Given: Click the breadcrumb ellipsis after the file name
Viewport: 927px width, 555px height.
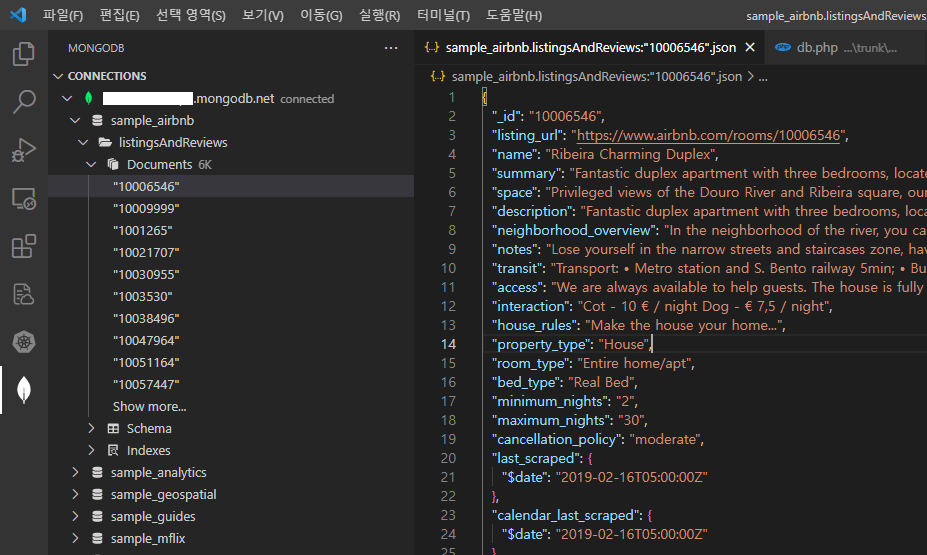Looking at the screenshot, I should coord(763,77).
